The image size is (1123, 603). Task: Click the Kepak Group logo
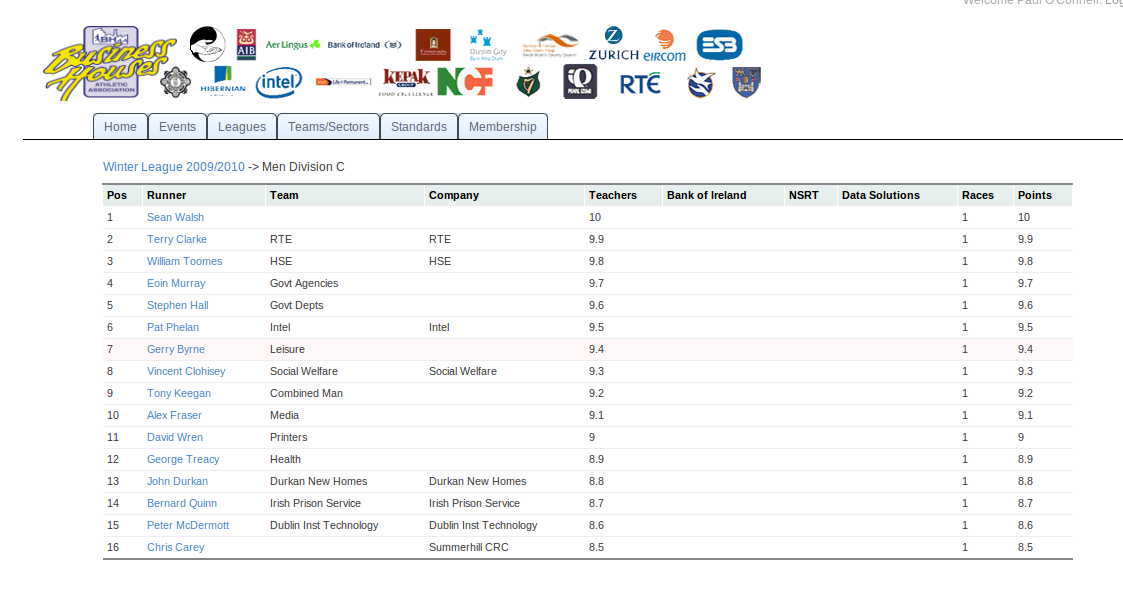coord(406,82)
